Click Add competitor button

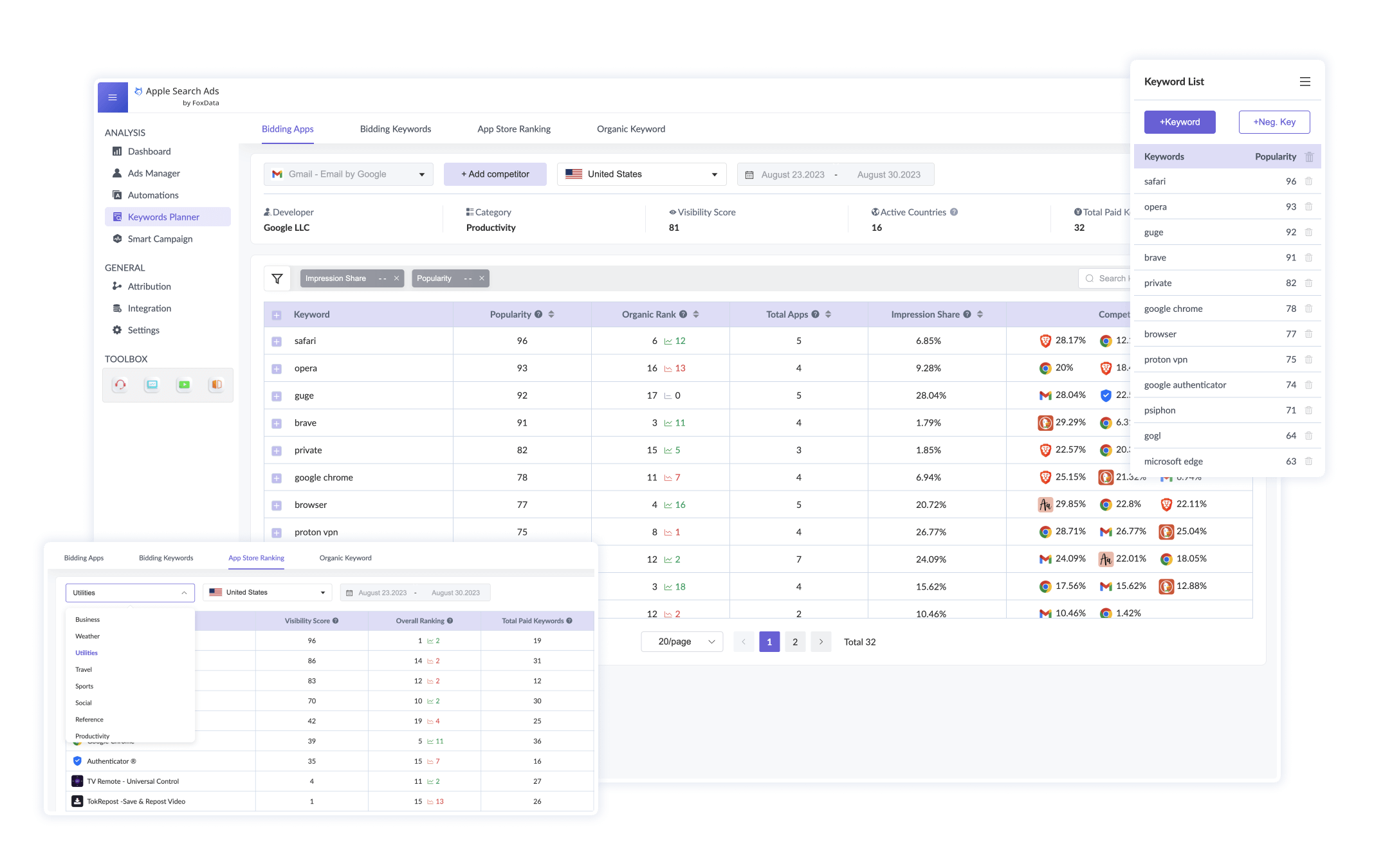coord(495,174)
